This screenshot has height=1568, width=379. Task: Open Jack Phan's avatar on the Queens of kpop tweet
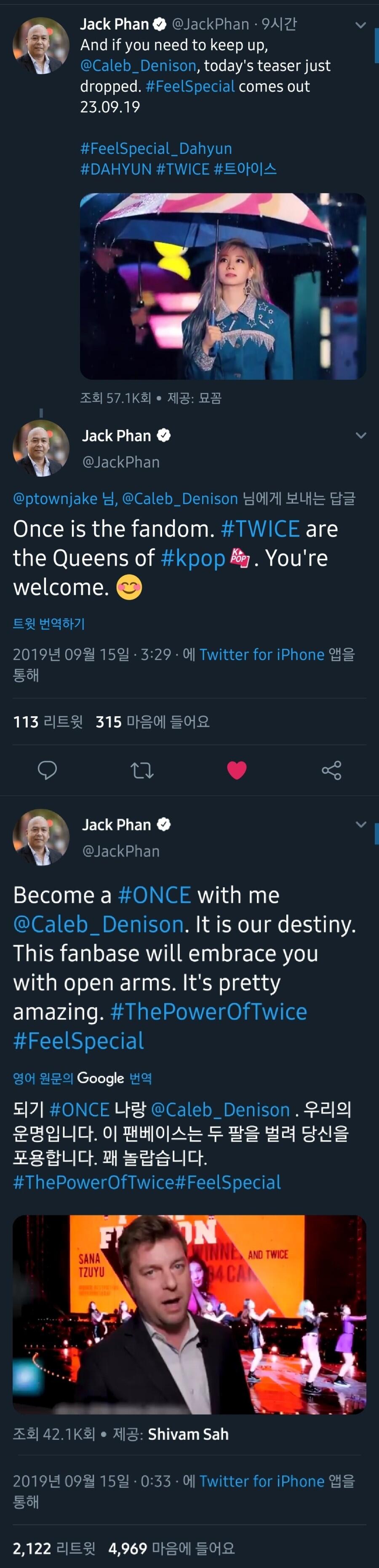point(41,448)
